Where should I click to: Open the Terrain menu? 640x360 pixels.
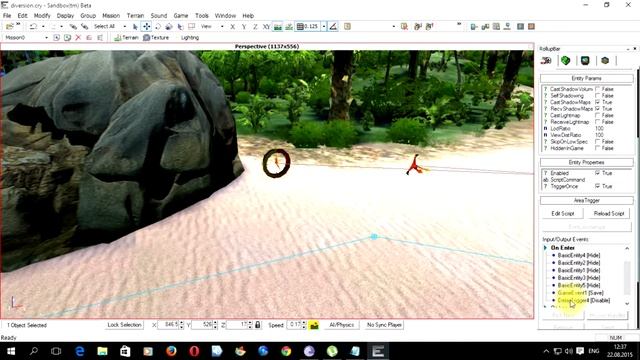(135, 16)
